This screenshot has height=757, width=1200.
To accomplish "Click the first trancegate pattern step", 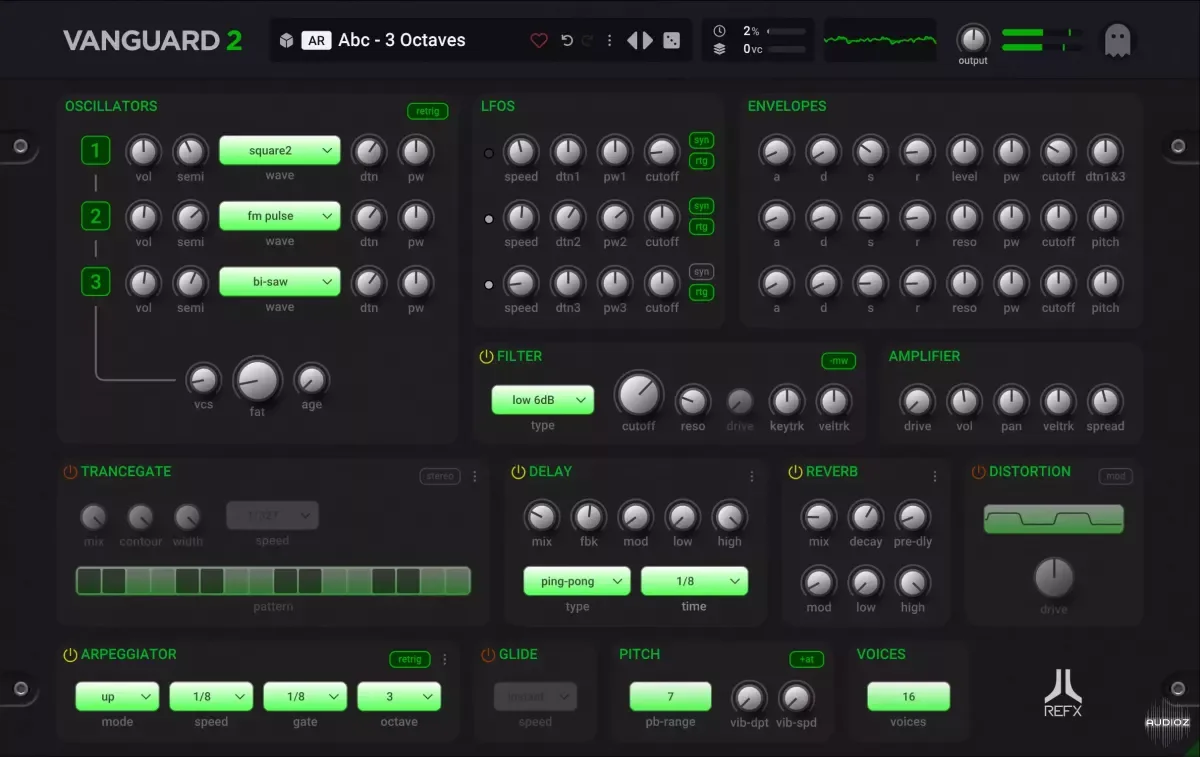I will click(x=89, y=581).
